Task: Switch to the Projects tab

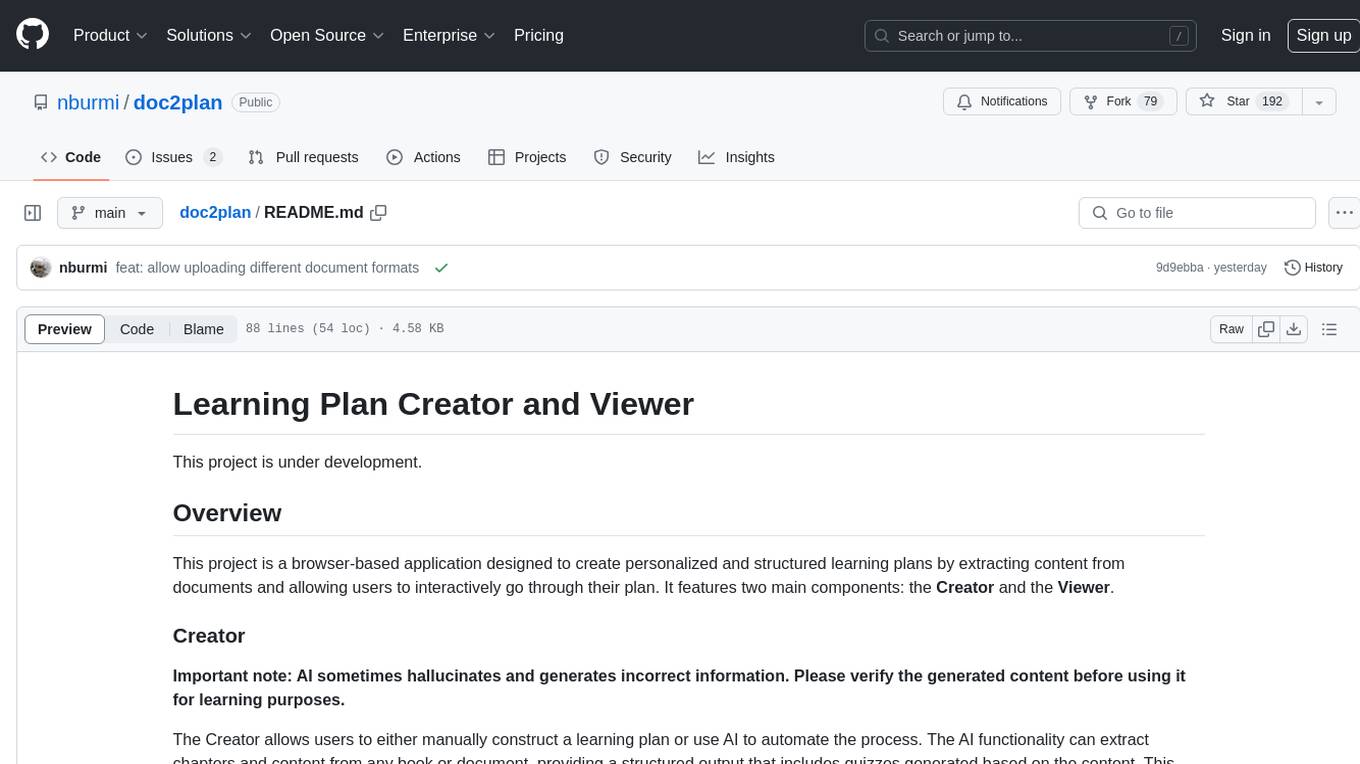Action: (x=527, y=157)
